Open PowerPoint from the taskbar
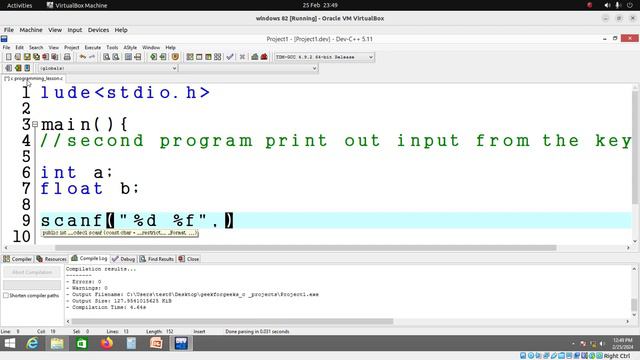 (x=156, y=343)
